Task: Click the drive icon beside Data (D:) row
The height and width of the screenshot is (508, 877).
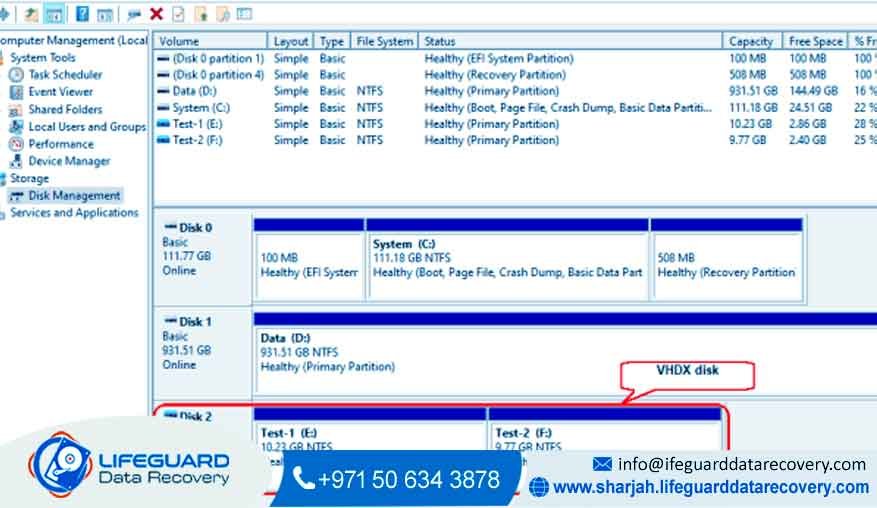Action: tap(163, 91)
